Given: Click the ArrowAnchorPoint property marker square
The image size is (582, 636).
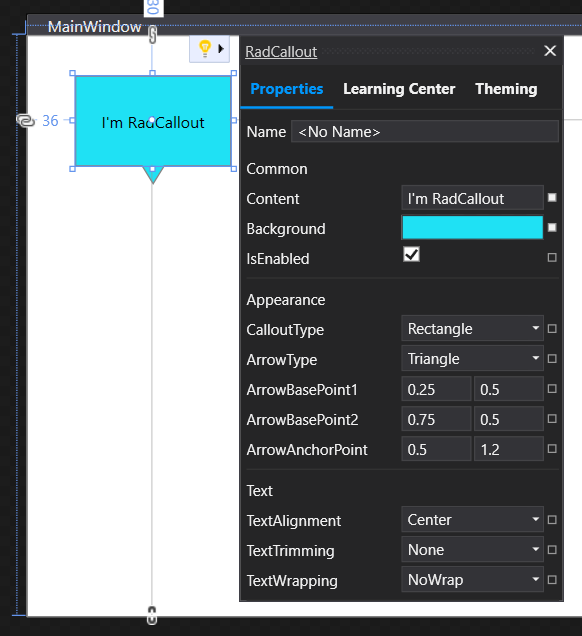Looking at the screenshot, I should click(x=552, y=449).
